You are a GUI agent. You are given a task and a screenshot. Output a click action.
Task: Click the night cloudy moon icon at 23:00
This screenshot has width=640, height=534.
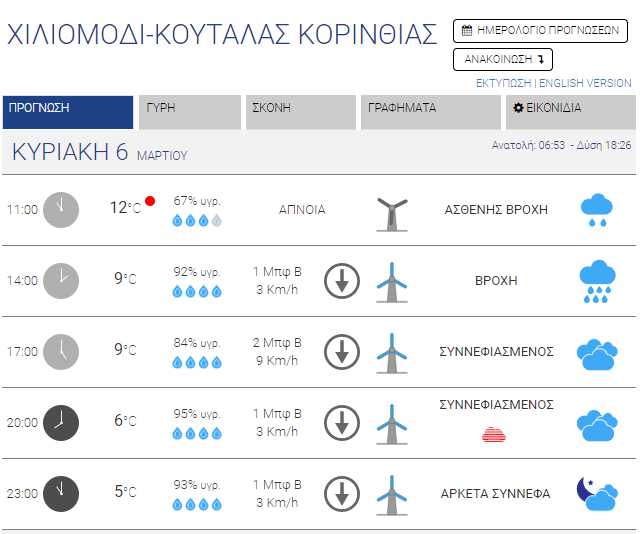click(597, 492)
